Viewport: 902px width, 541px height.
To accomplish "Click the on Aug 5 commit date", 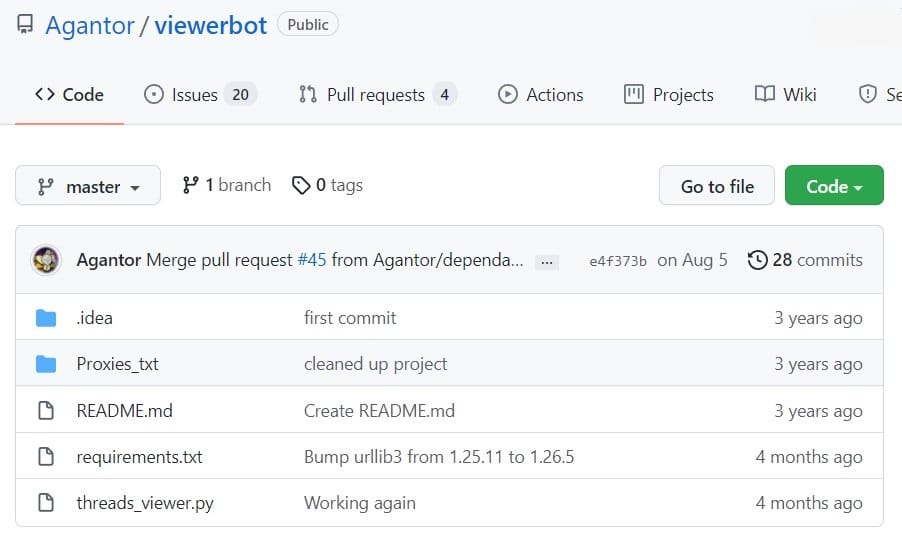I will click(692, 260).
